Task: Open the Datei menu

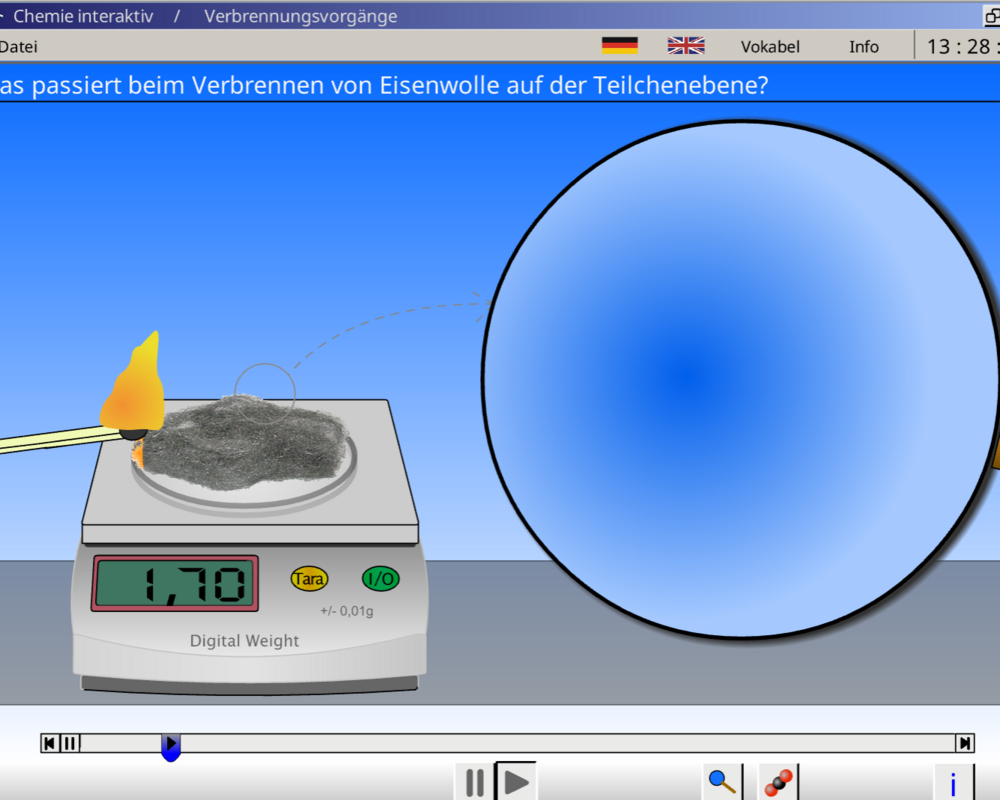Action: pyautogui.click(x=18, y=47)
